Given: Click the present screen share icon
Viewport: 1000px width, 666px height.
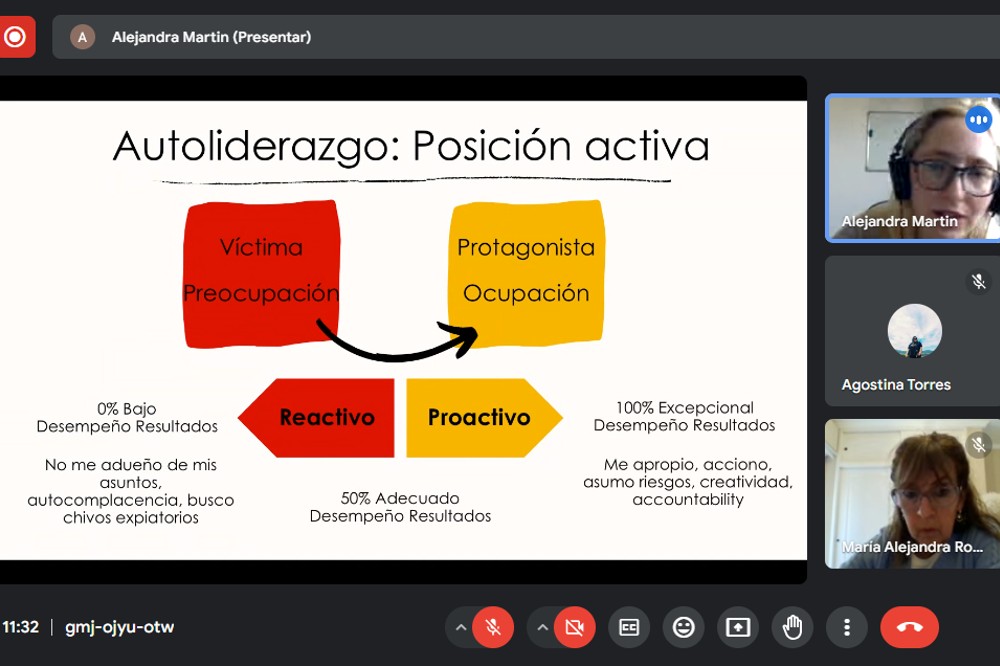Looking at the screenshot, I should (737, 627).
